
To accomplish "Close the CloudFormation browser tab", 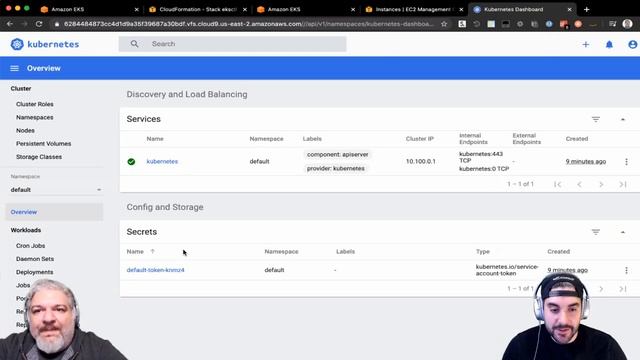I will click(x=245, y=9).
